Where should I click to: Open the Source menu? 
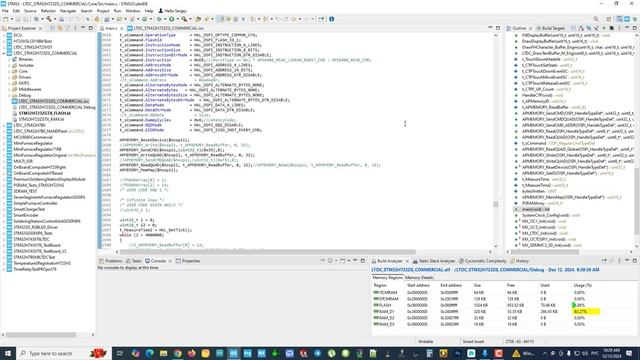(x=30, y=11)
